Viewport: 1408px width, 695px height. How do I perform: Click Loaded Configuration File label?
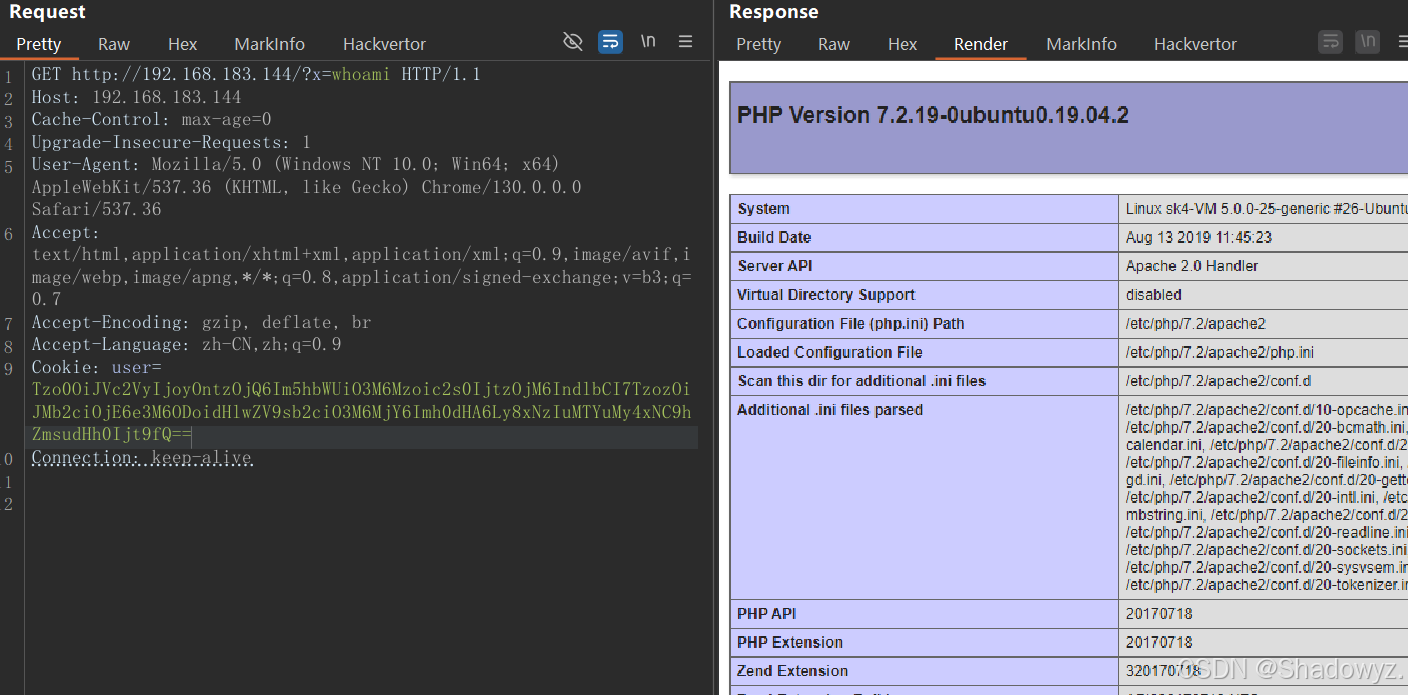(x=830, y=352)
